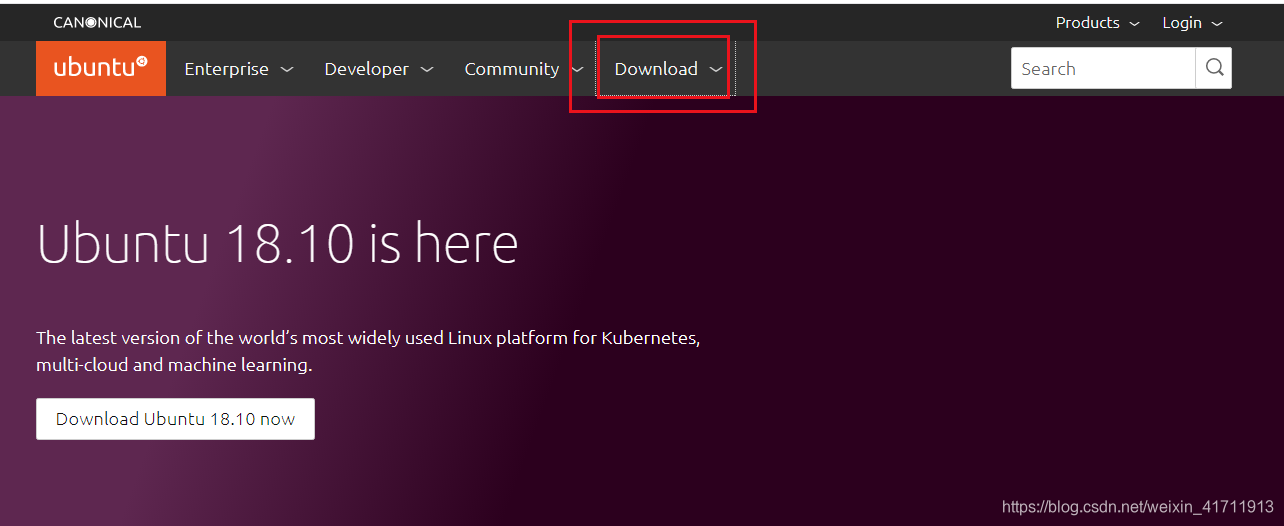Expand the Enterprise chevron arrow
Viewport: 1284px width, 526px height.
coord(287,70)
